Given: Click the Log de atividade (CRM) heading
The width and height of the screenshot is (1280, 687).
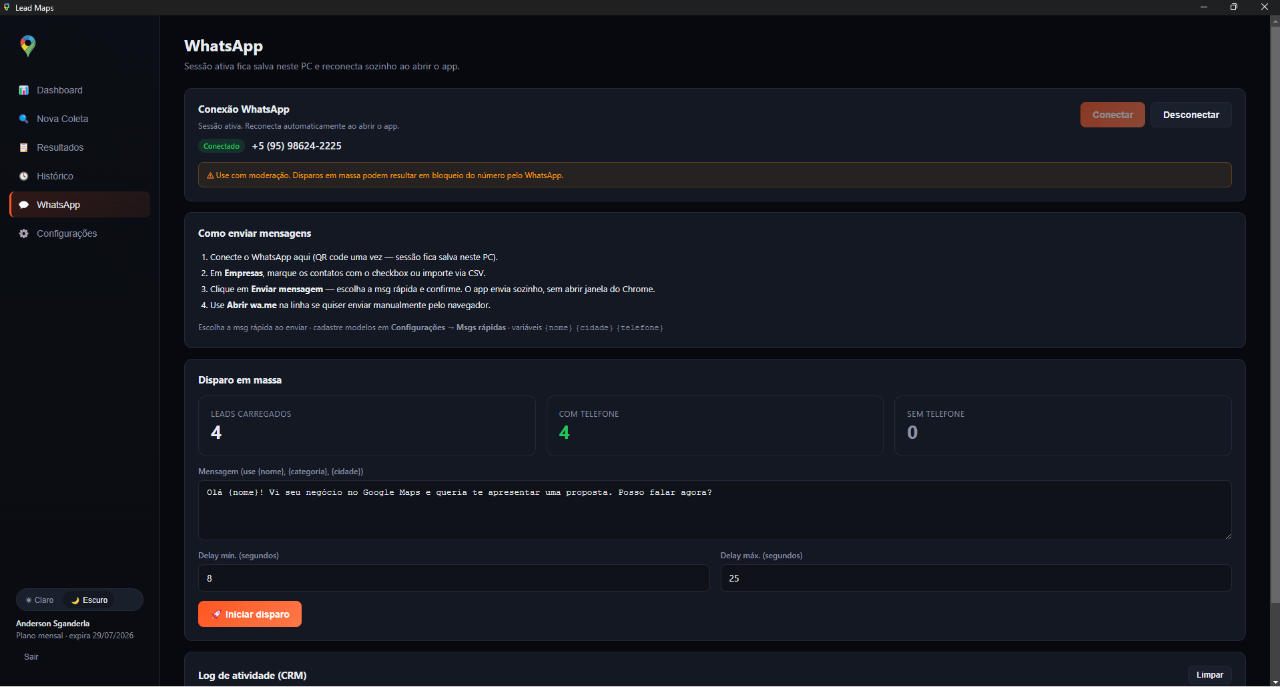Looking at the screenshot, I should pos(252,676).
